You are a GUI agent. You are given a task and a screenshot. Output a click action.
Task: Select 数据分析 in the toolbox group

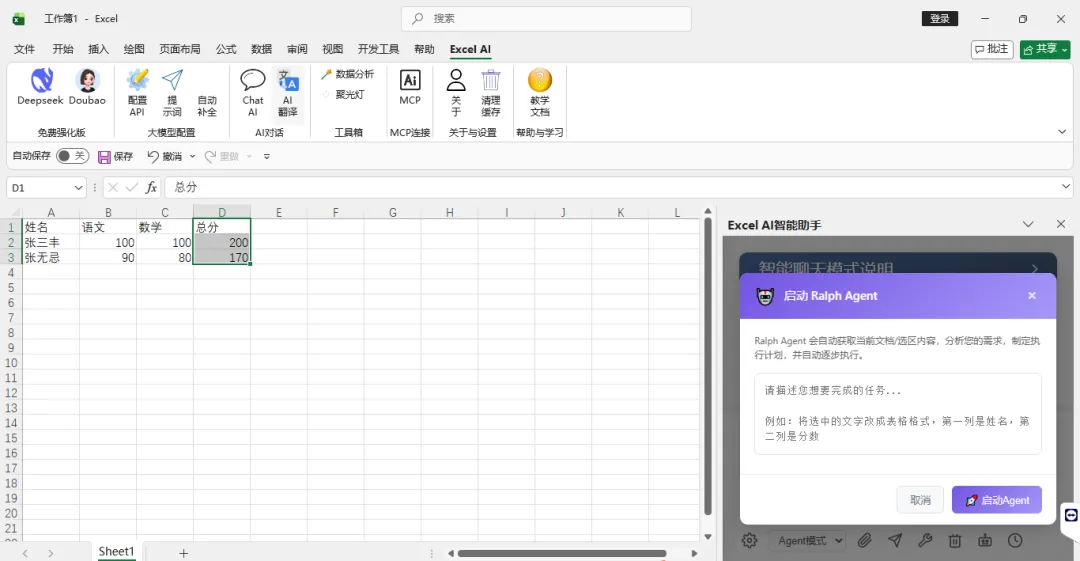[348, 74]
